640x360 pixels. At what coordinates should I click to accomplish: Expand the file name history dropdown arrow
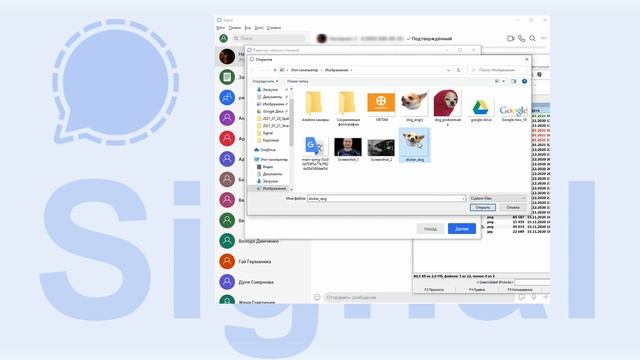463,198
